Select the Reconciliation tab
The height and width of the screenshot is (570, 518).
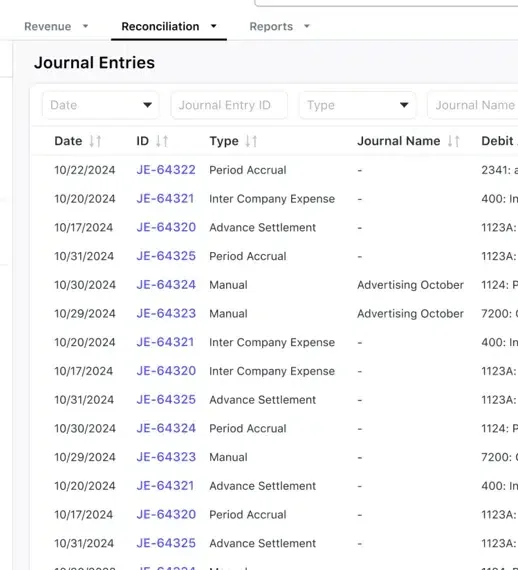coord(160,27)
